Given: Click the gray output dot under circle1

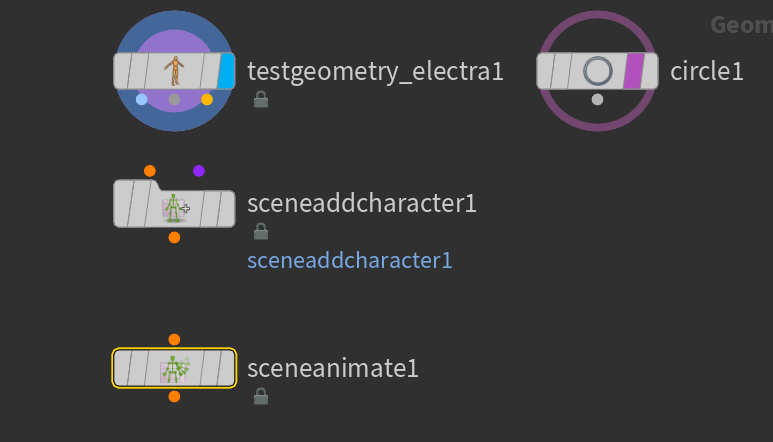Looking at the screenshot, I should click(597, 100).
